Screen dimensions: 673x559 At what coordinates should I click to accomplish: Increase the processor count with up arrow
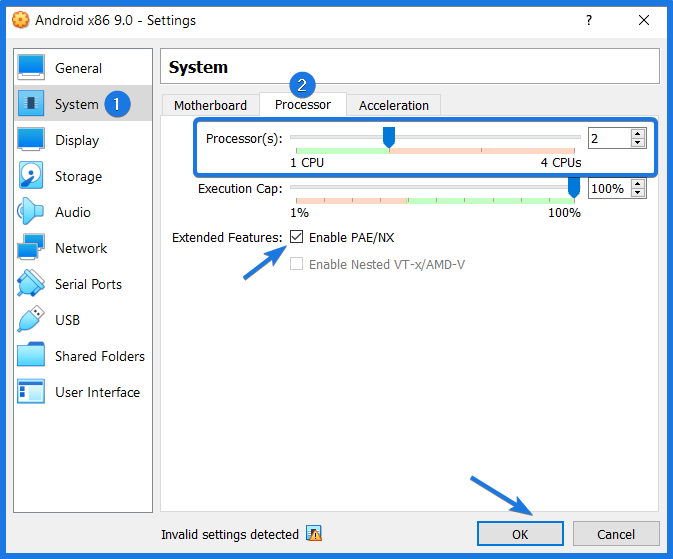pyautogui.click(x=638, y=134)
